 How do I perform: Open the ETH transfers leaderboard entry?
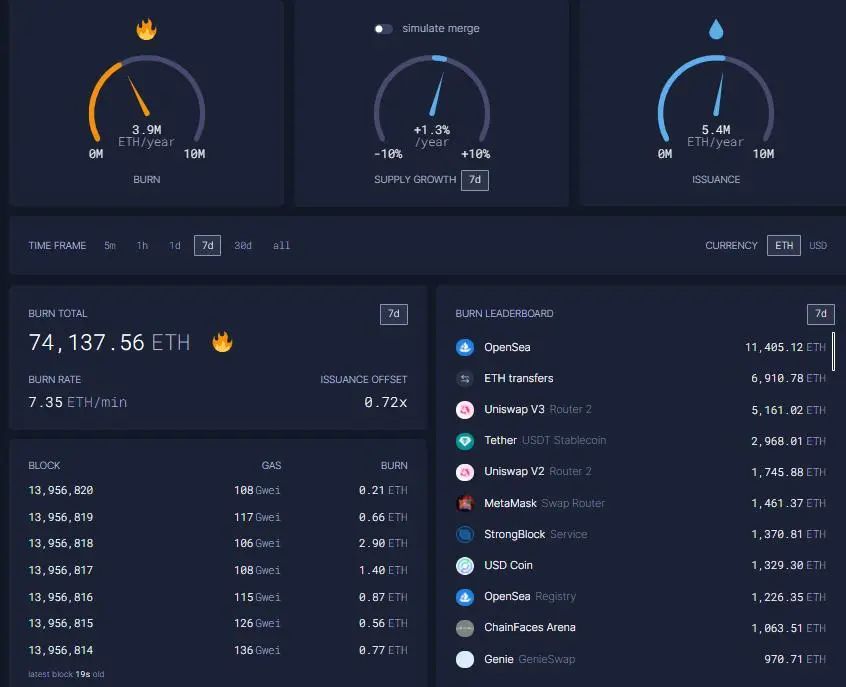coord(518,378)
